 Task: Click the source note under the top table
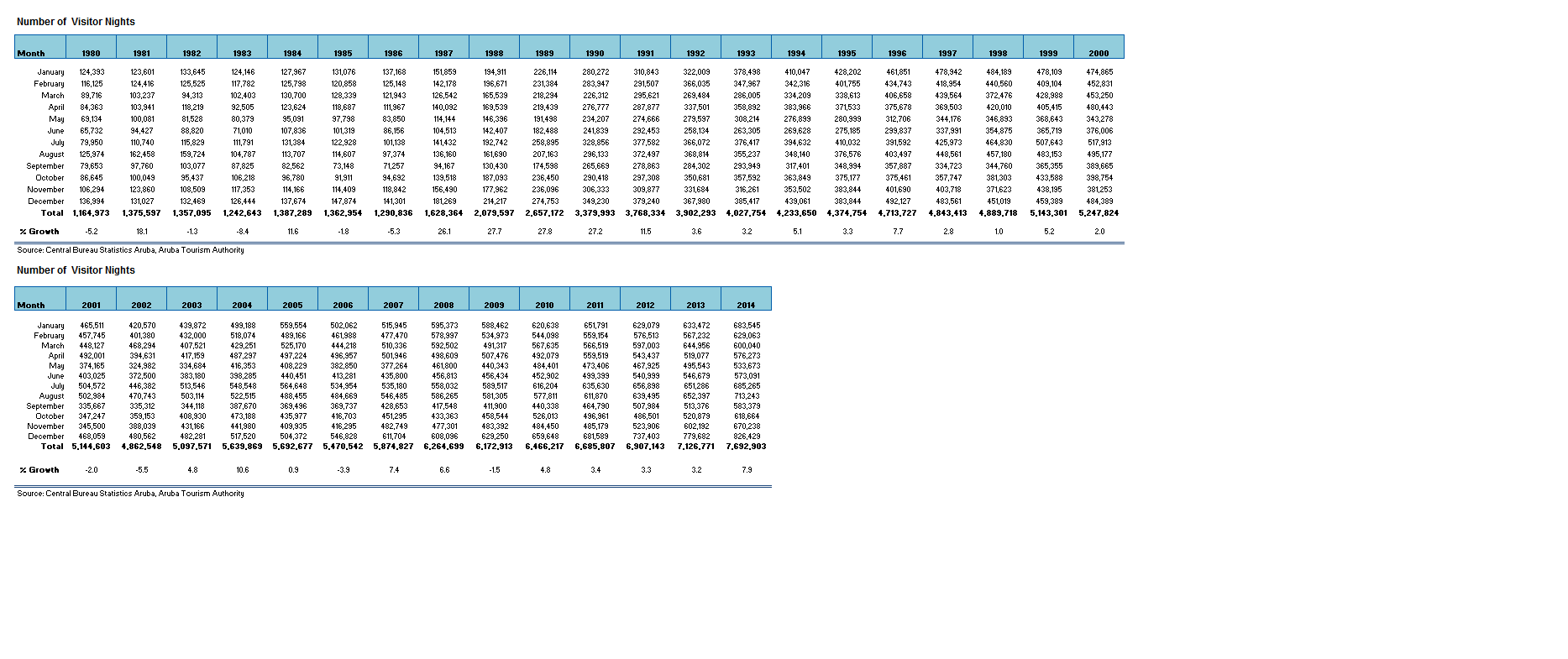130,250
